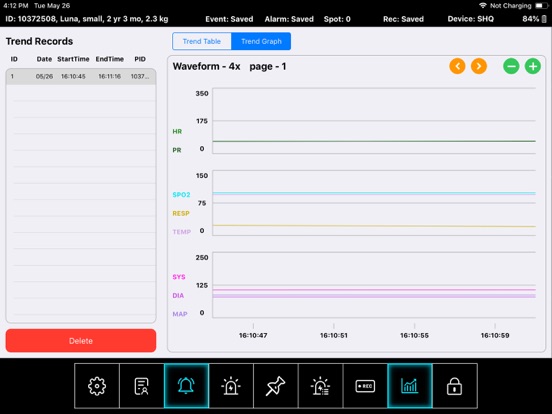Tap the Date column header
This screenshot has width=552, height=414.
pos(44,59)
